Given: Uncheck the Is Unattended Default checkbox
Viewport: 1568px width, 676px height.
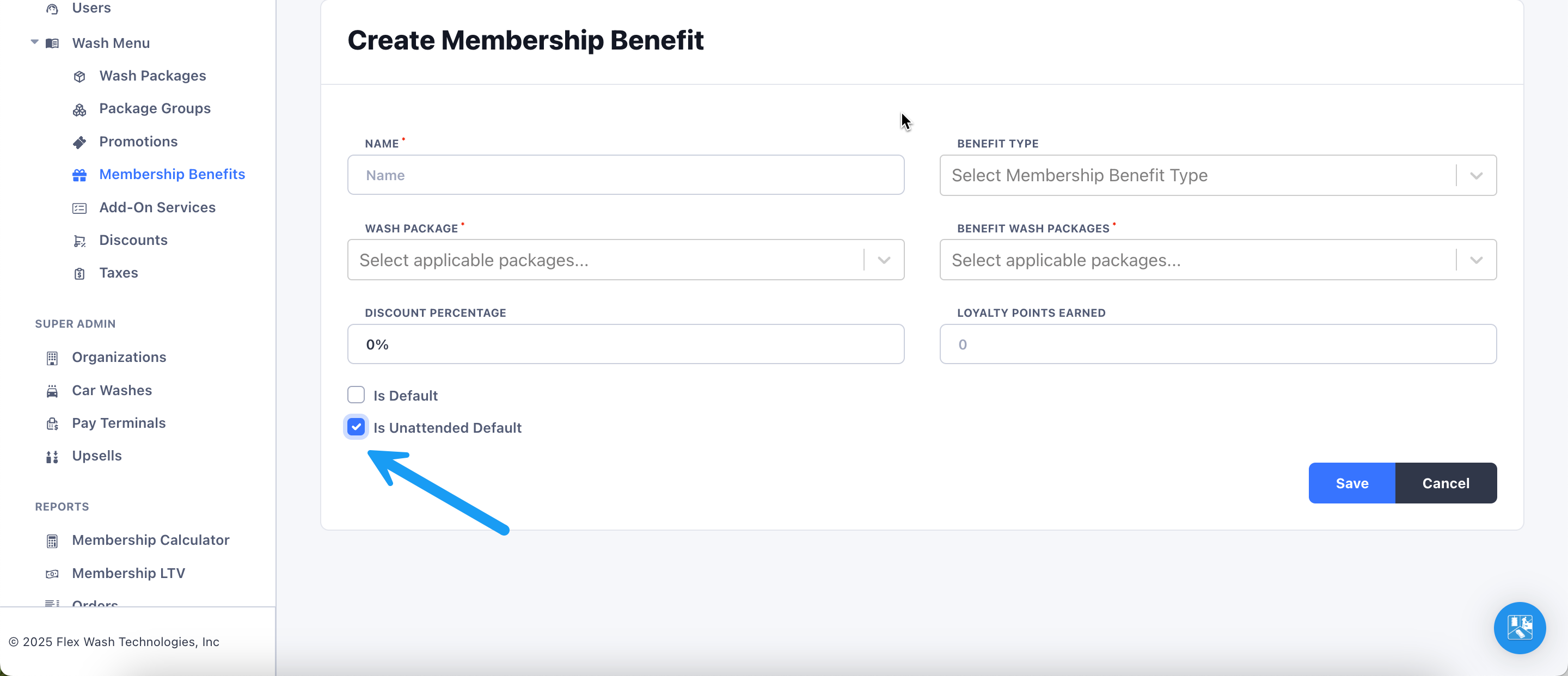Looking at the screenshot, I should [356, 427].
